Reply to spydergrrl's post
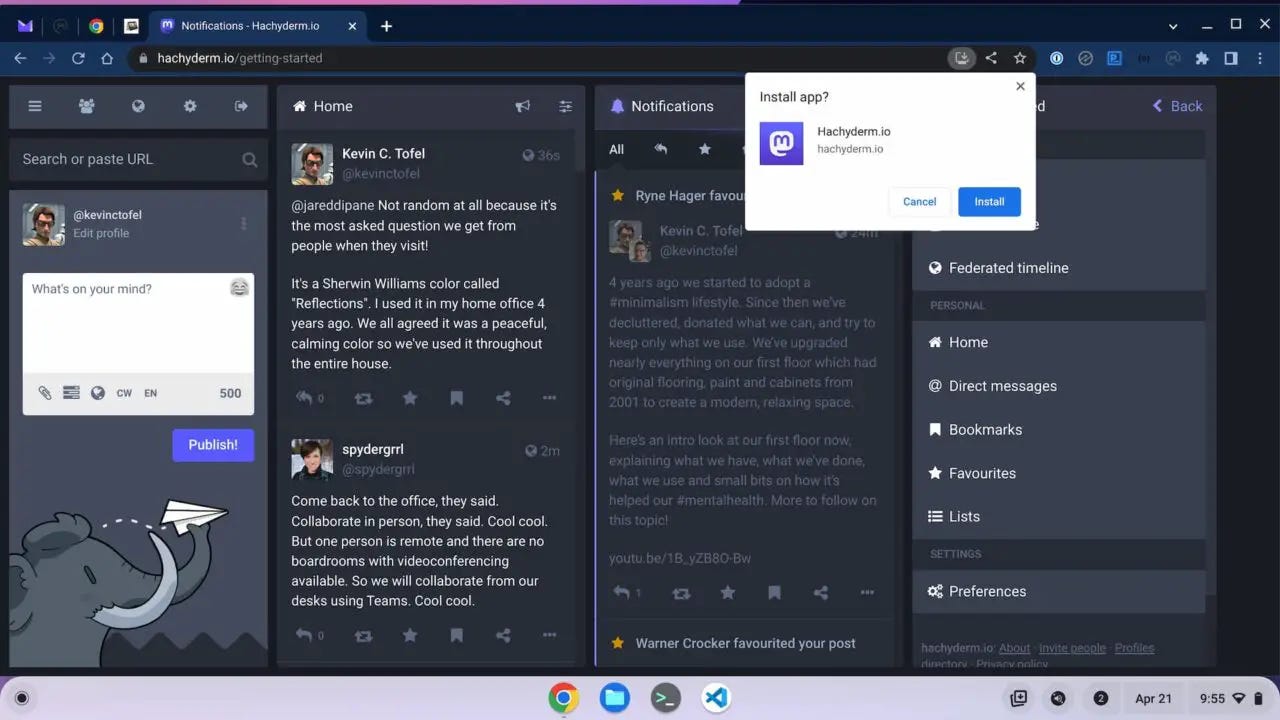 (x=304, y=635)
